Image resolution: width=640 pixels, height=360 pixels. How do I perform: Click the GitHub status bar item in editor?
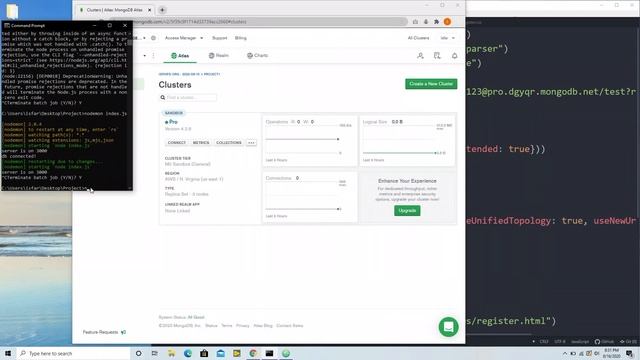coord(604,341)
